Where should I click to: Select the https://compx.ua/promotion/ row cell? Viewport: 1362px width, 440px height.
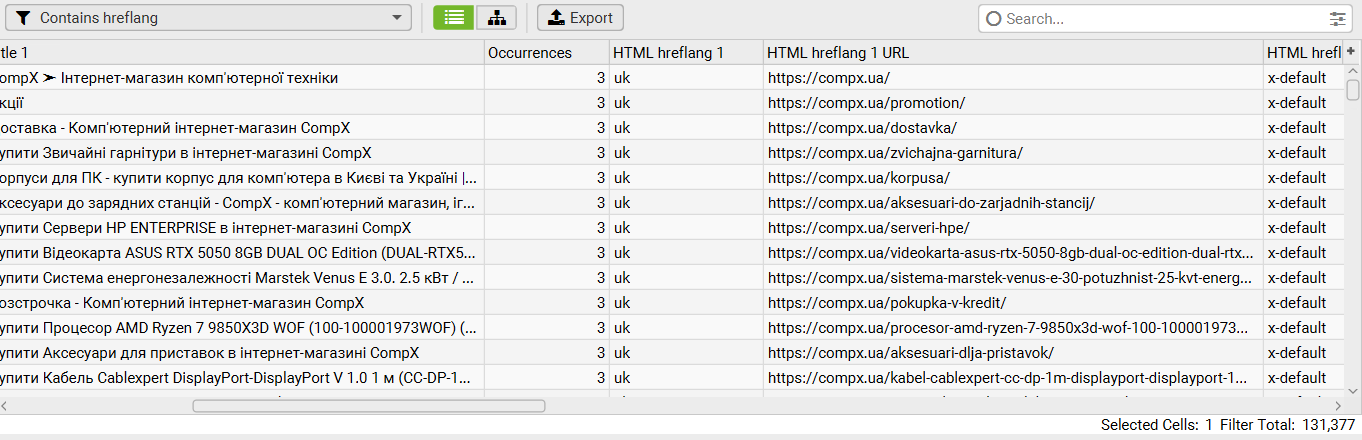point(866,102)
